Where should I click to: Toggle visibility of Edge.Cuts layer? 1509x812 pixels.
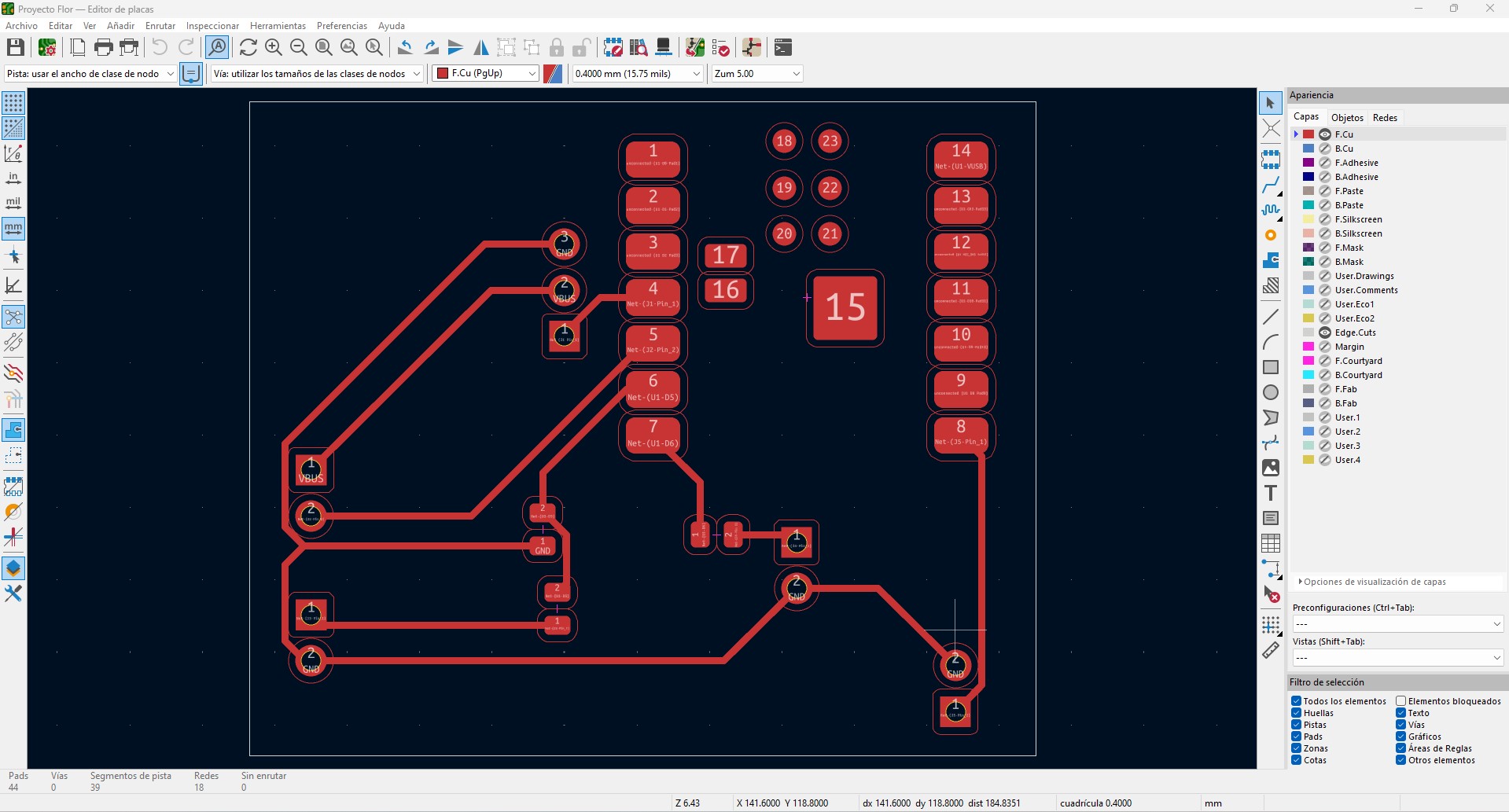(x=1325, y=333)
